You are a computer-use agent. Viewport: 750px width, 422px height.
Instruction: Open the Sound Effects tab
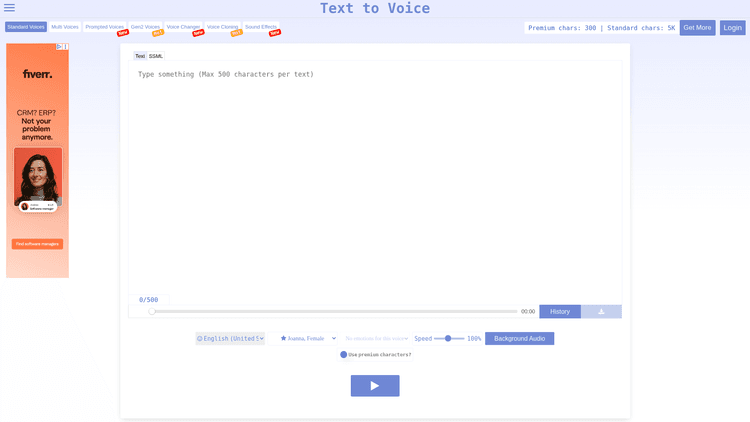261,27
